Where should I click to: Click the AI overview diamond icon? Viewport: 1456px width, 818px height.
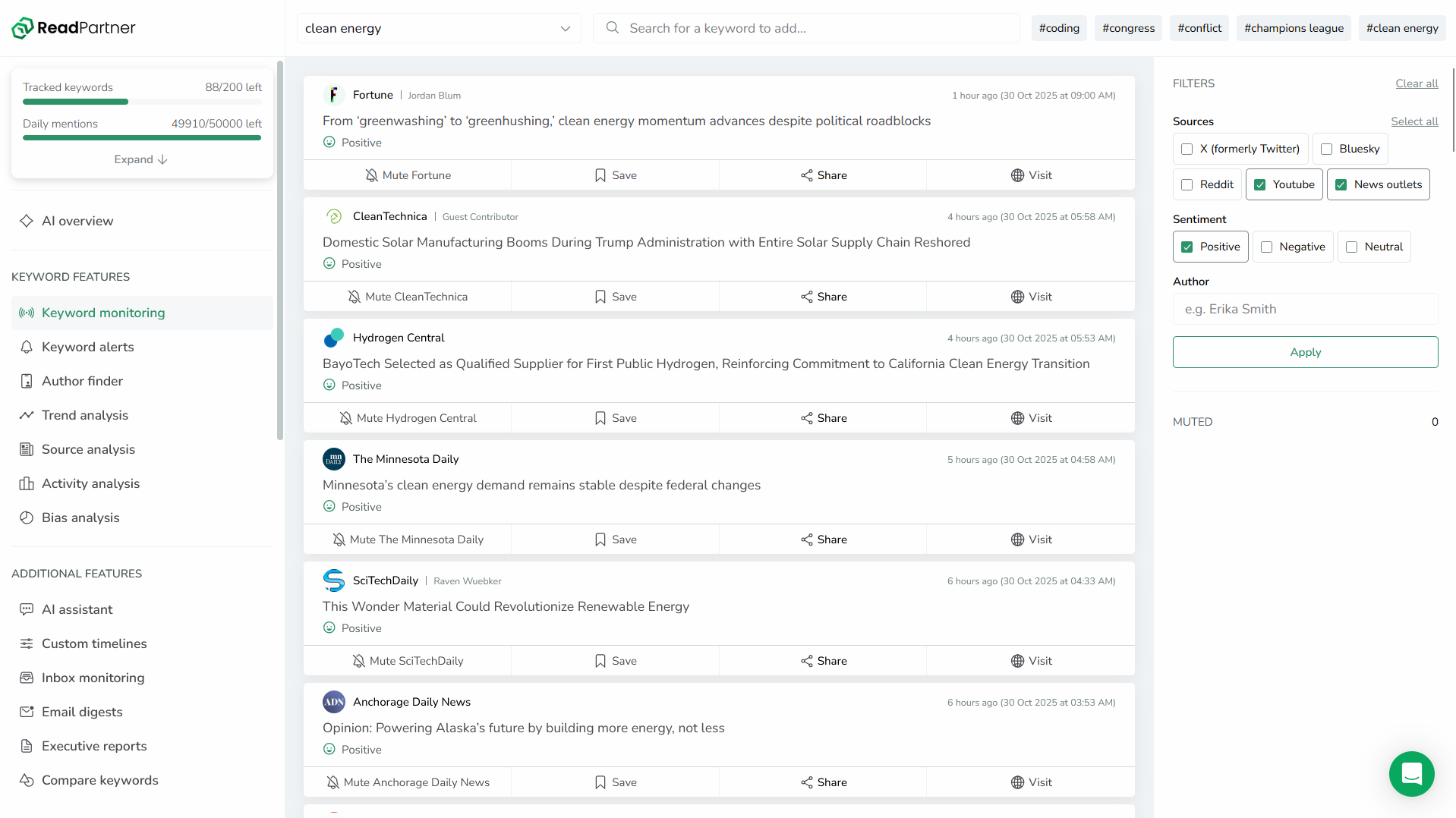tap(27, 221)
